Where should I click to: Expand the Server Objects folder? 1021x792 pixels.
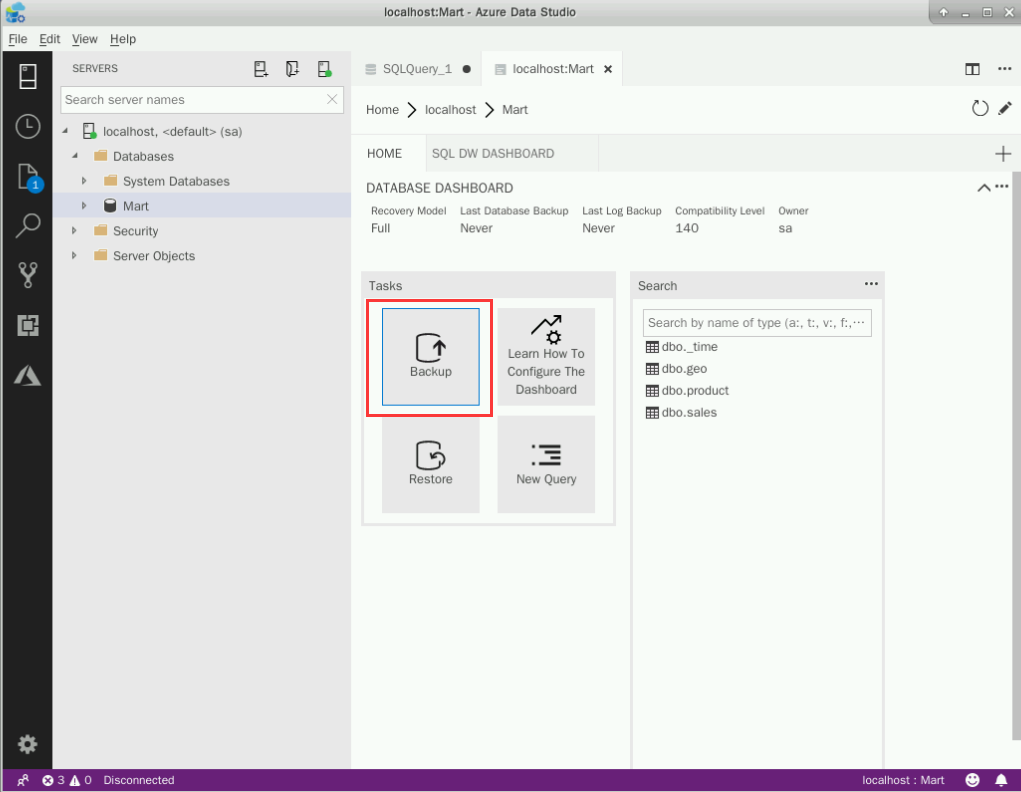(75, 256)
